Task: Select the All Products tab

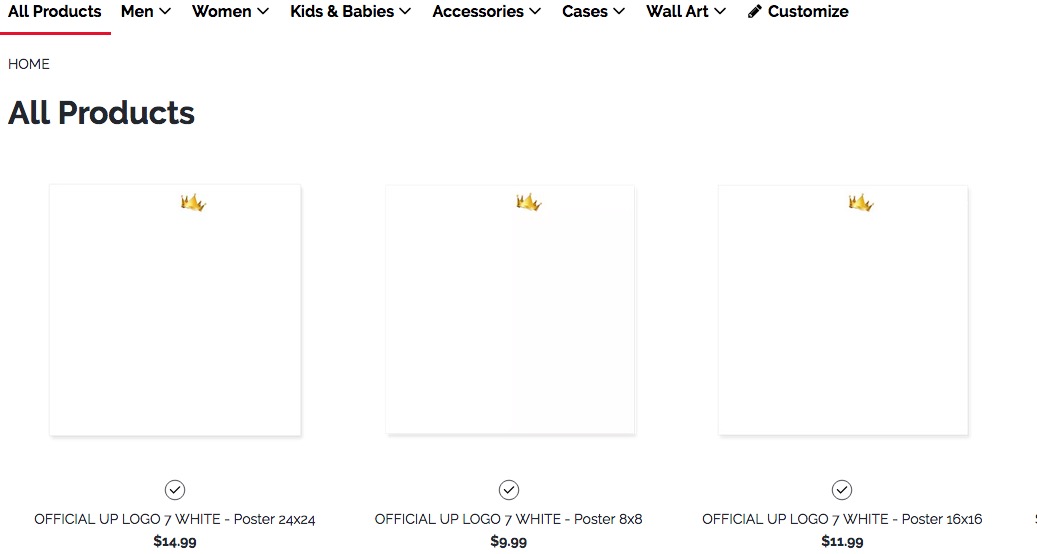Action: (x=55, y=12)
